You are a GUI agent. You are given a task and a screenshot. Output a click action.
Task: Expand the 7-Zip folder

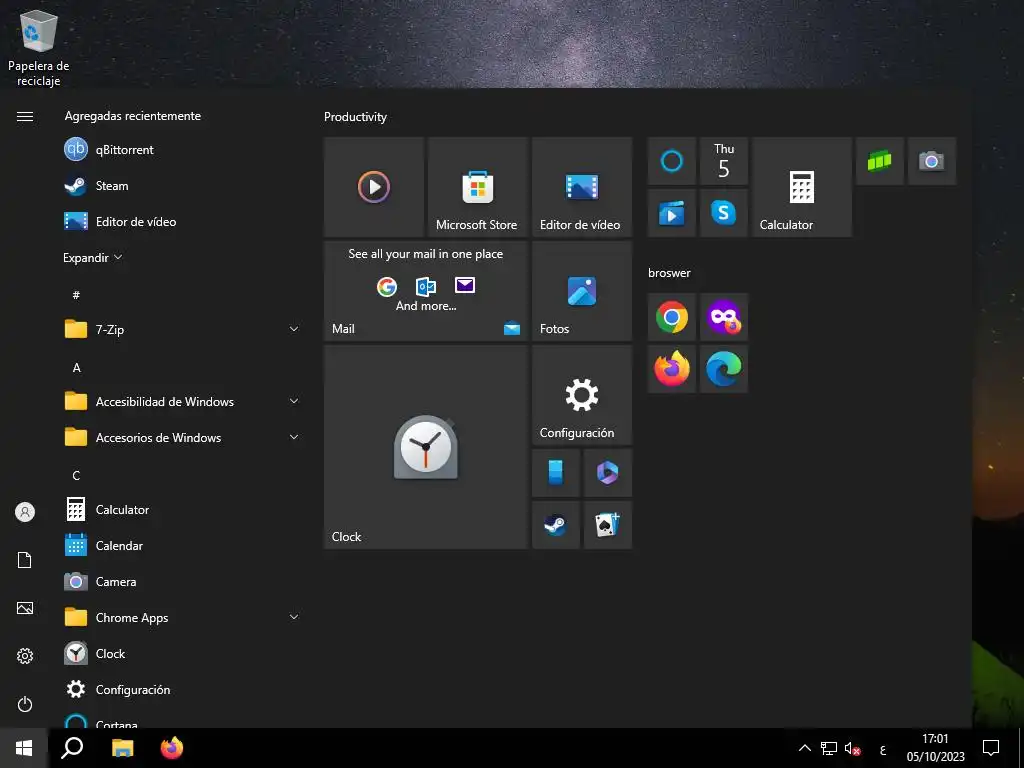(181, 329)
